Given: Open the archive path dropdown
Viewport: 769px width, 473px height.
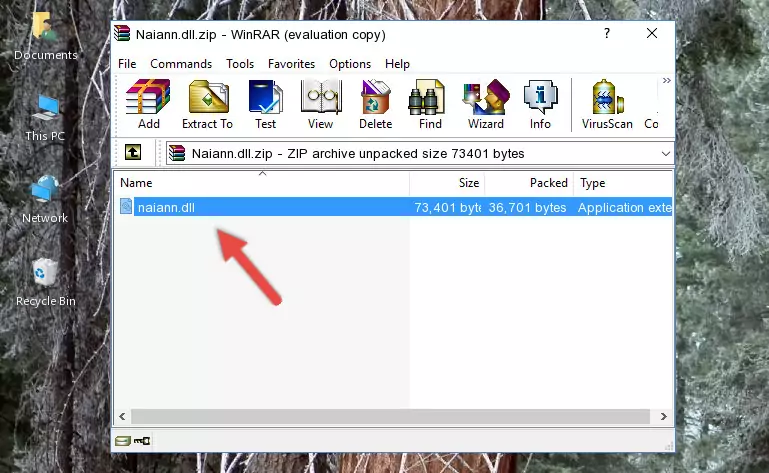Looking at the screenshot, I should 666,154.
